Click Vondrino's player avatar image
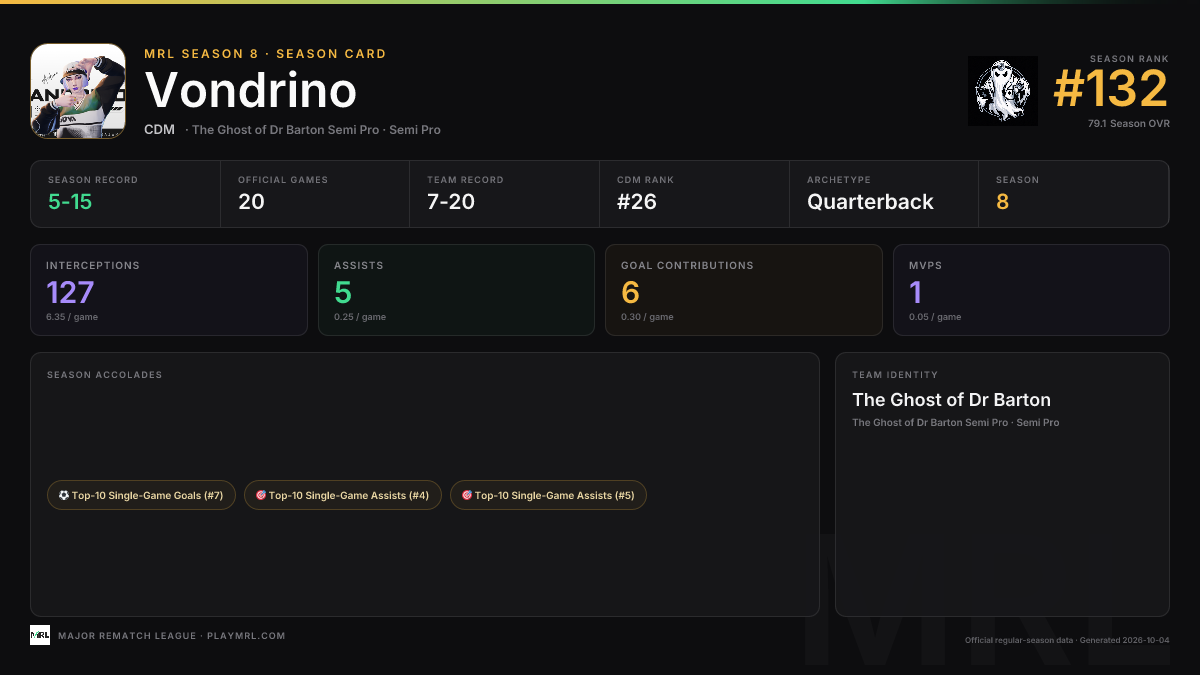The width and height of the screenshot is (1200, 675). click(x=78, y=91)
